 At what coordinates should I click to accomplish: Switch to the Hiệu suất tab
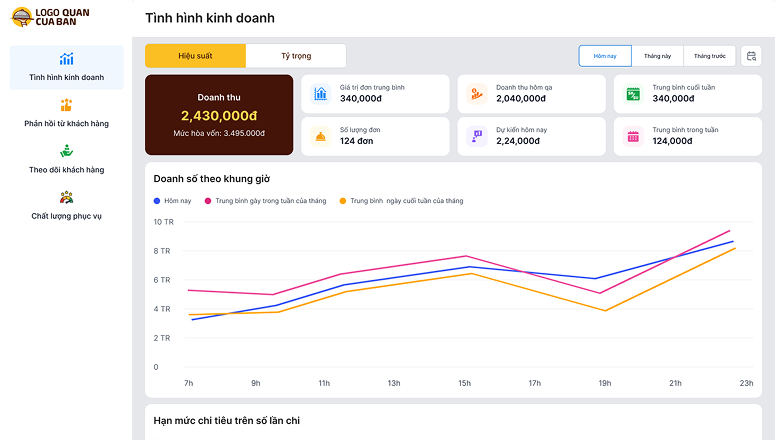(195, 56)
